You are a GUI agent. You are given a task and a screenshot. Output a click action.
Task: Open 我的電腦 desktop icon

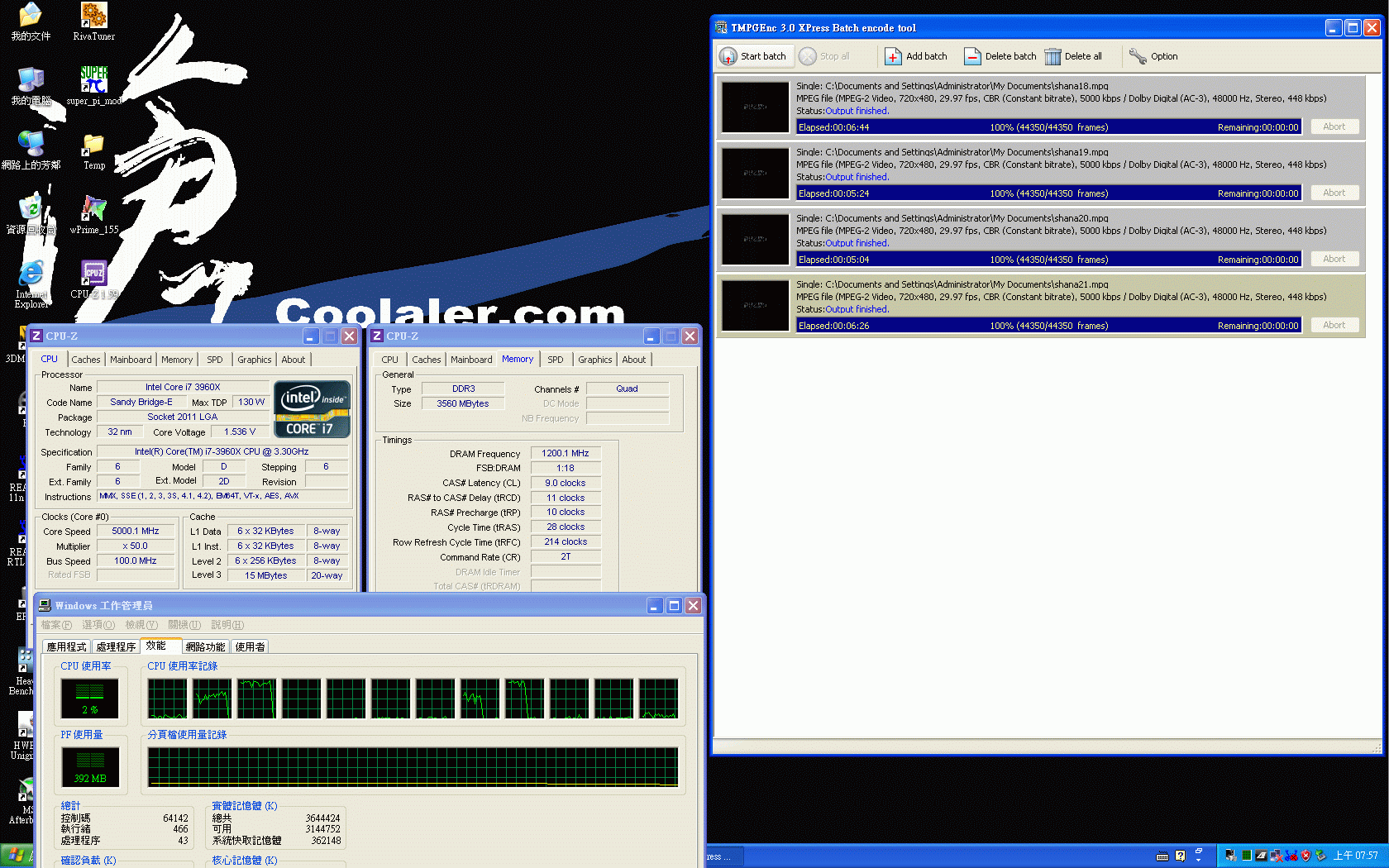tap(31, 85)
